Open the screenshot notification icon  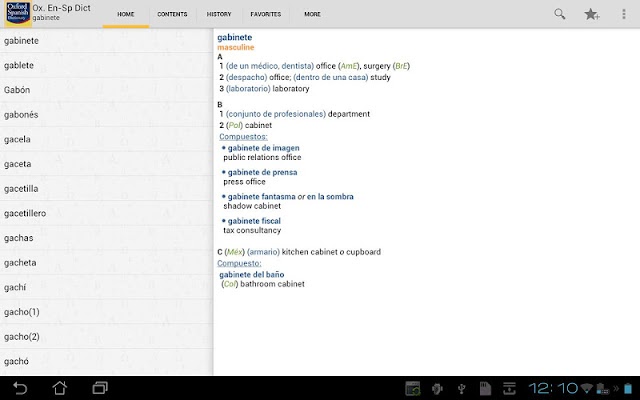pyautogui.click(x=413, y=389)
